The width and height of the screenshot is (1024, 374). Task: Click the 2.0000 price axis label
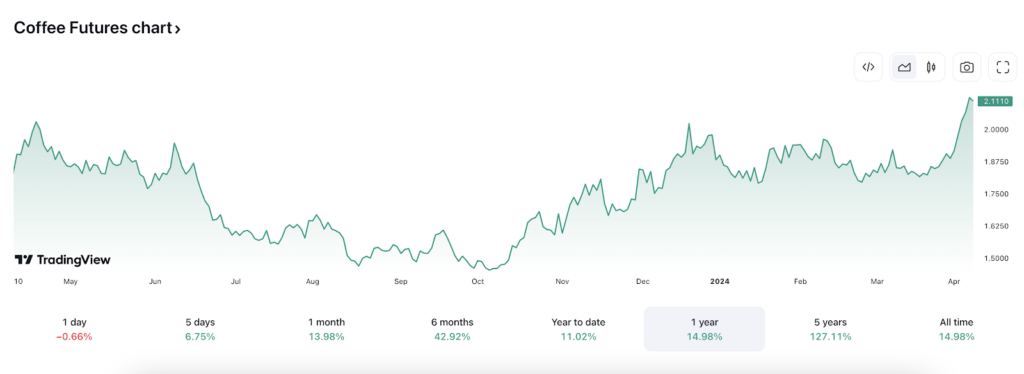996,129
